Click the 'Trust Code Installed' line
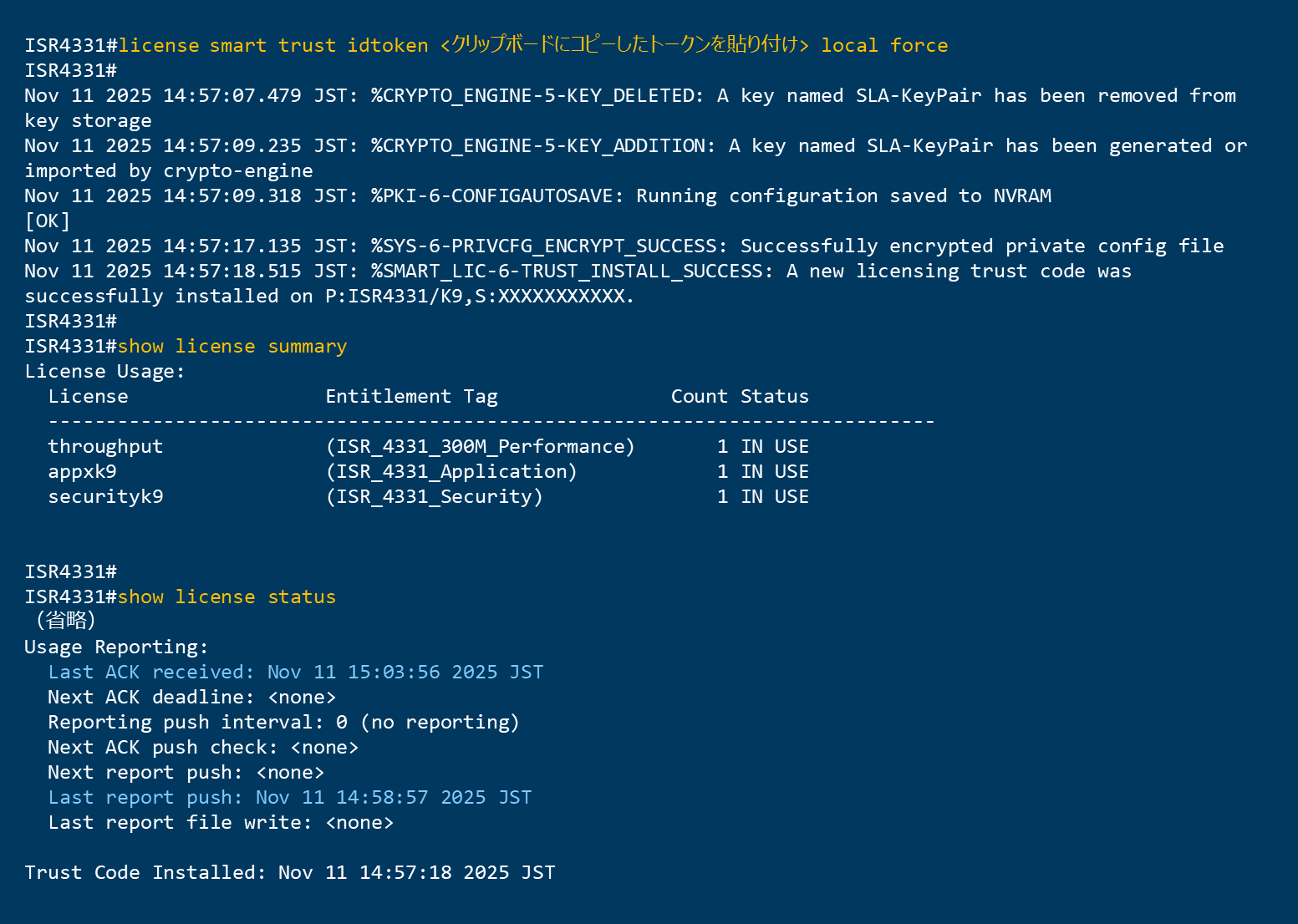Screen dimensions: 1298x924 pos(289,873)
